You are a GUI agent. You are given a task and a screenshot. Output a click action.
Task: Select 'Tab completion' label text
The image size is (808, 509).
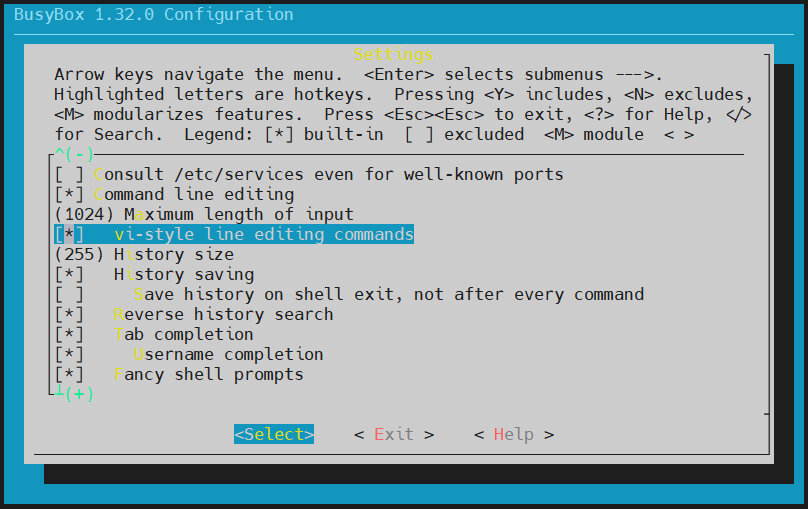click(183, 334)
